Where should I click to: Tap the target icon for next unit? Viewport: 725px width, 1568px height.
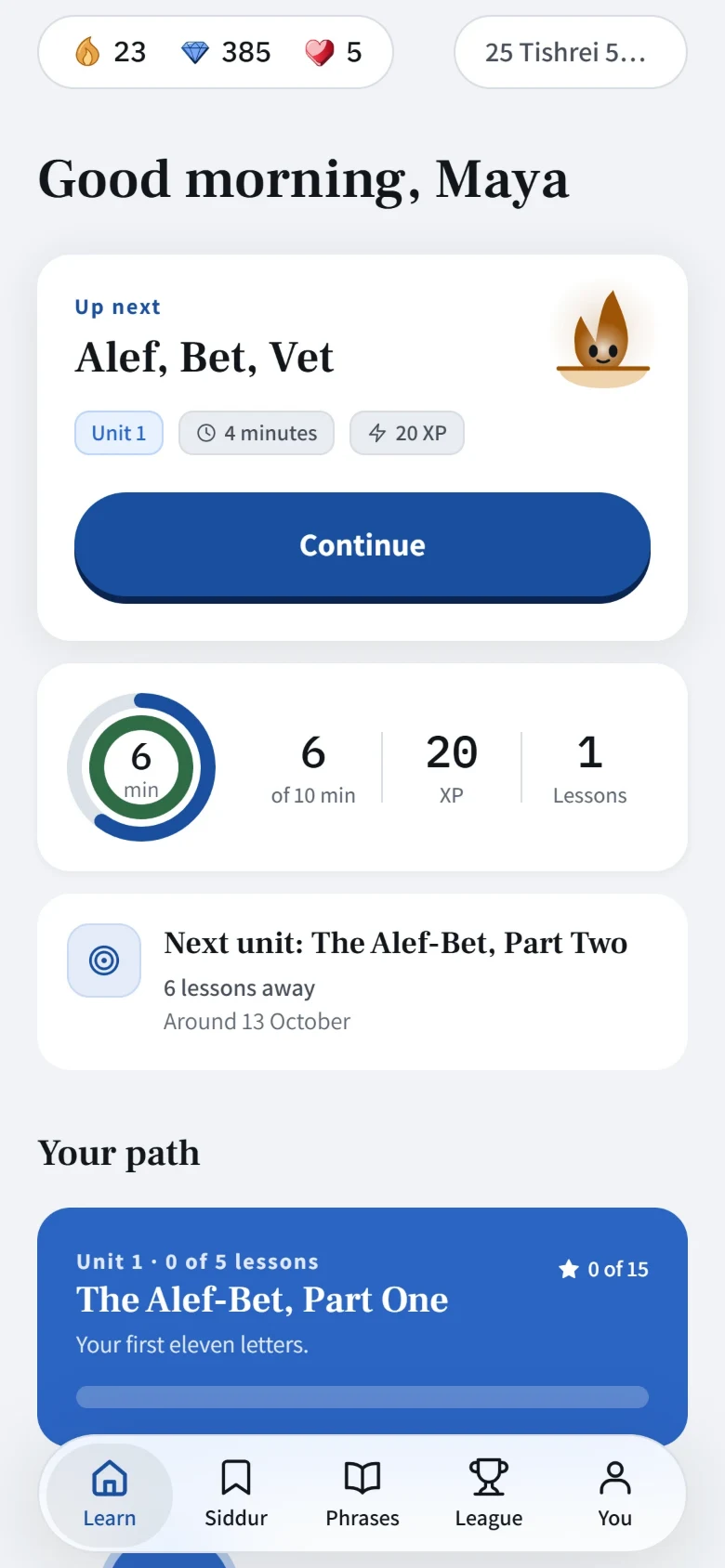point(104,960)
